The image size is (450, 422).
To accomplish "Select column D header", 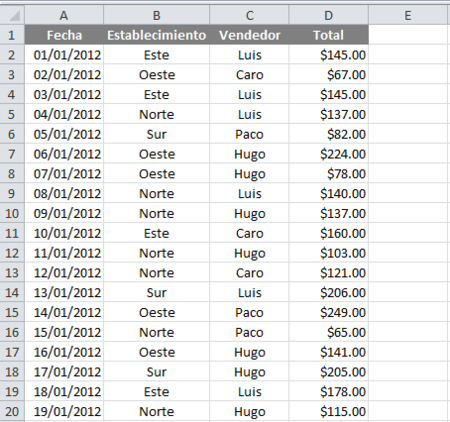I will coord(329,15).
